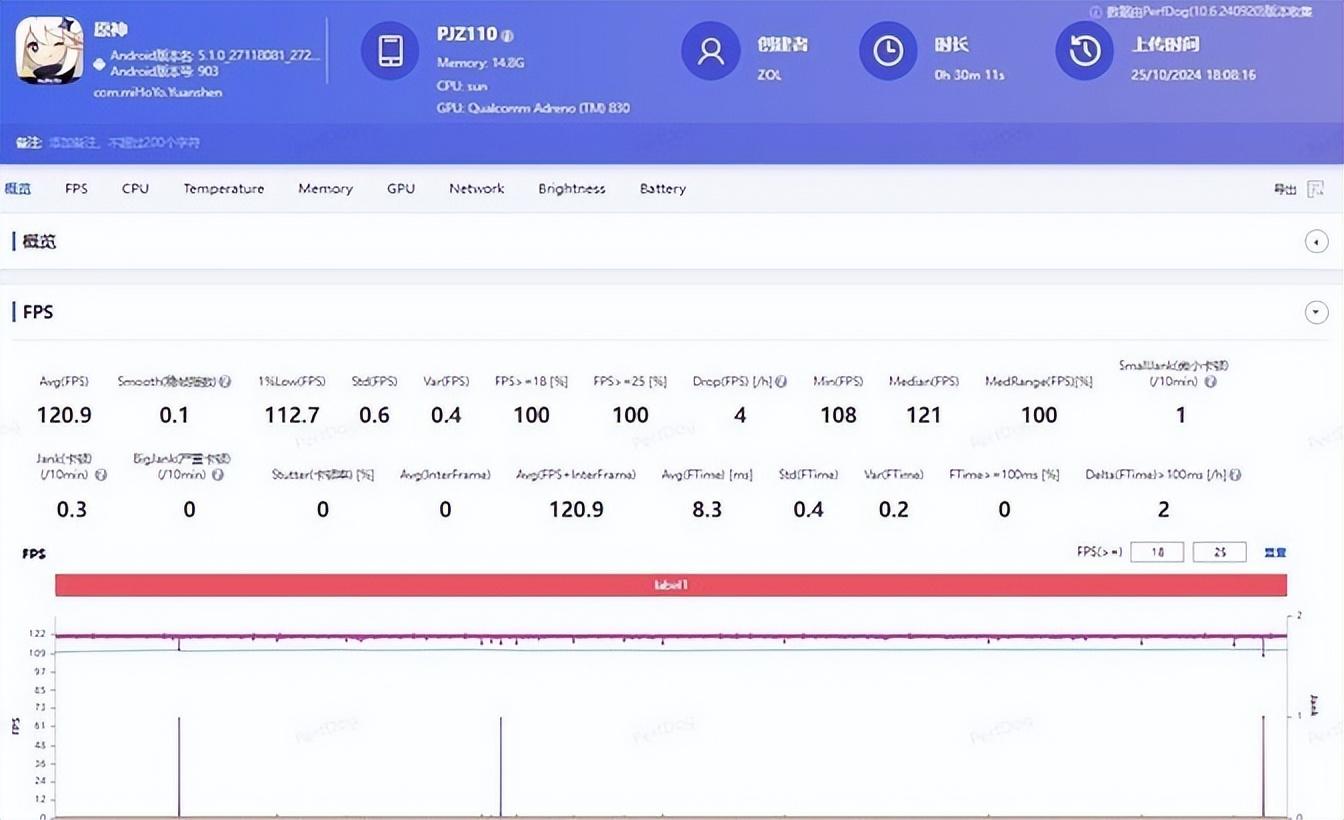1344x820 pixels.
Task: Collapse the FPS section with its chevron
Action: click(x=1316, y=313)
